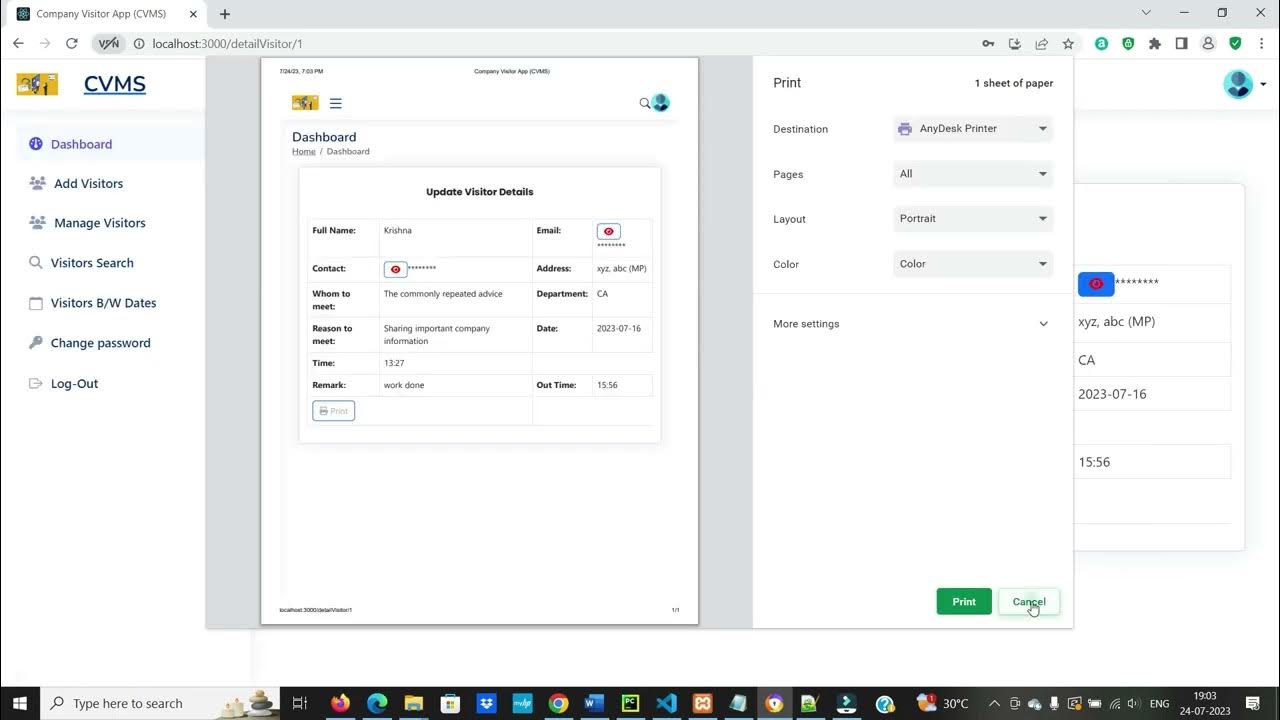
Task: Show hidden system tray icons
Action: 994,703
